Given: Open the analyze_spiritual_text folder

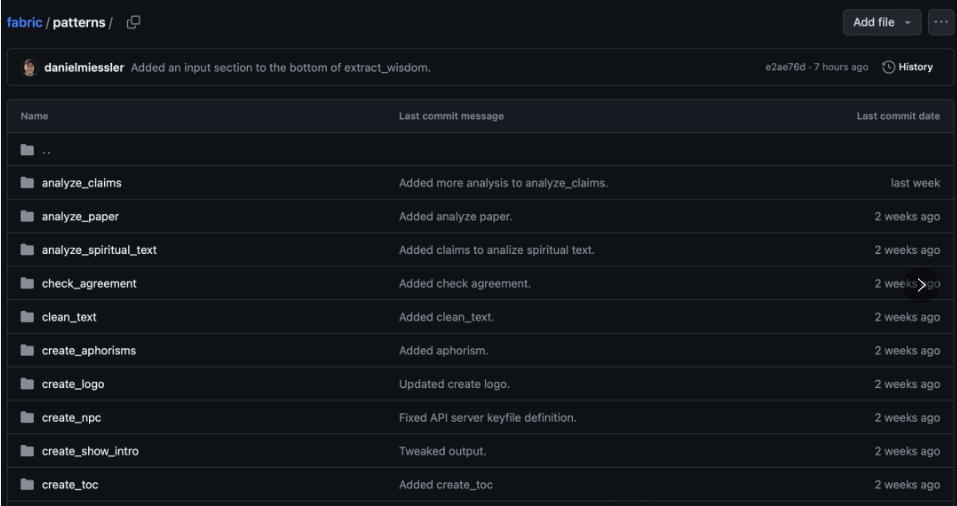Looking at the screenshot, I should click(99, 250).
